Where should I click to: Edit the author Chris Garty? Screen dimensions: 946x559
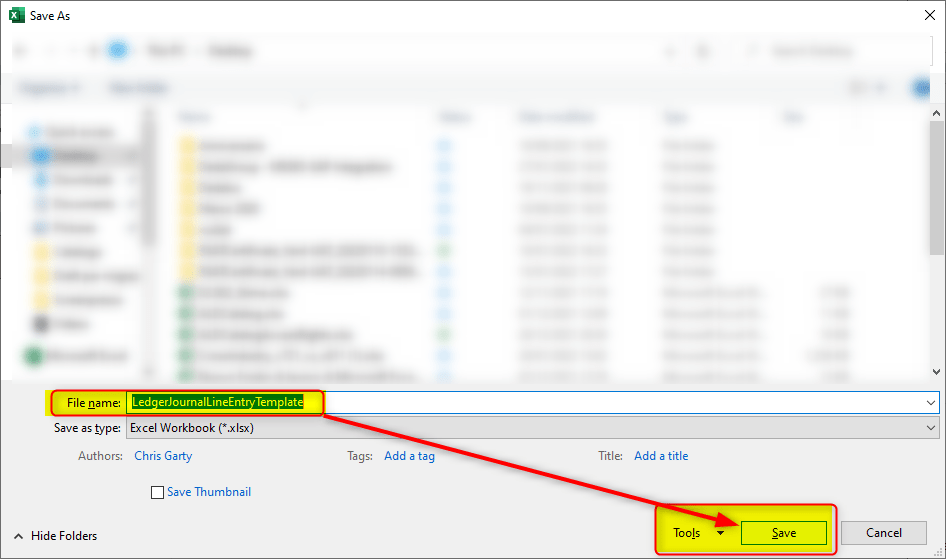tap(163, 456)
